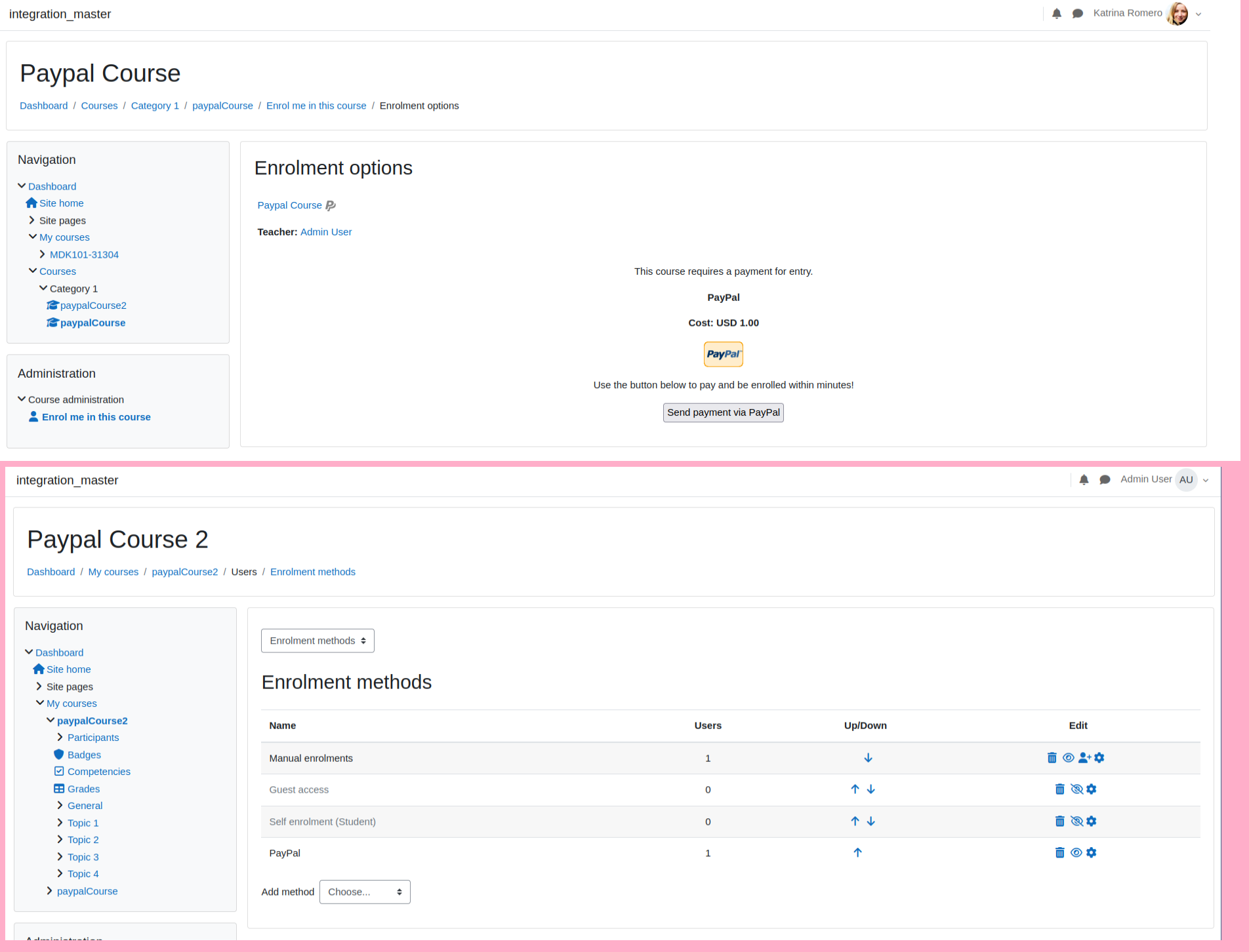The width and height of the screenshot is (1249, 952).
Task: Open Participants in lower navigation tree
Action: (x=93, y=738)
